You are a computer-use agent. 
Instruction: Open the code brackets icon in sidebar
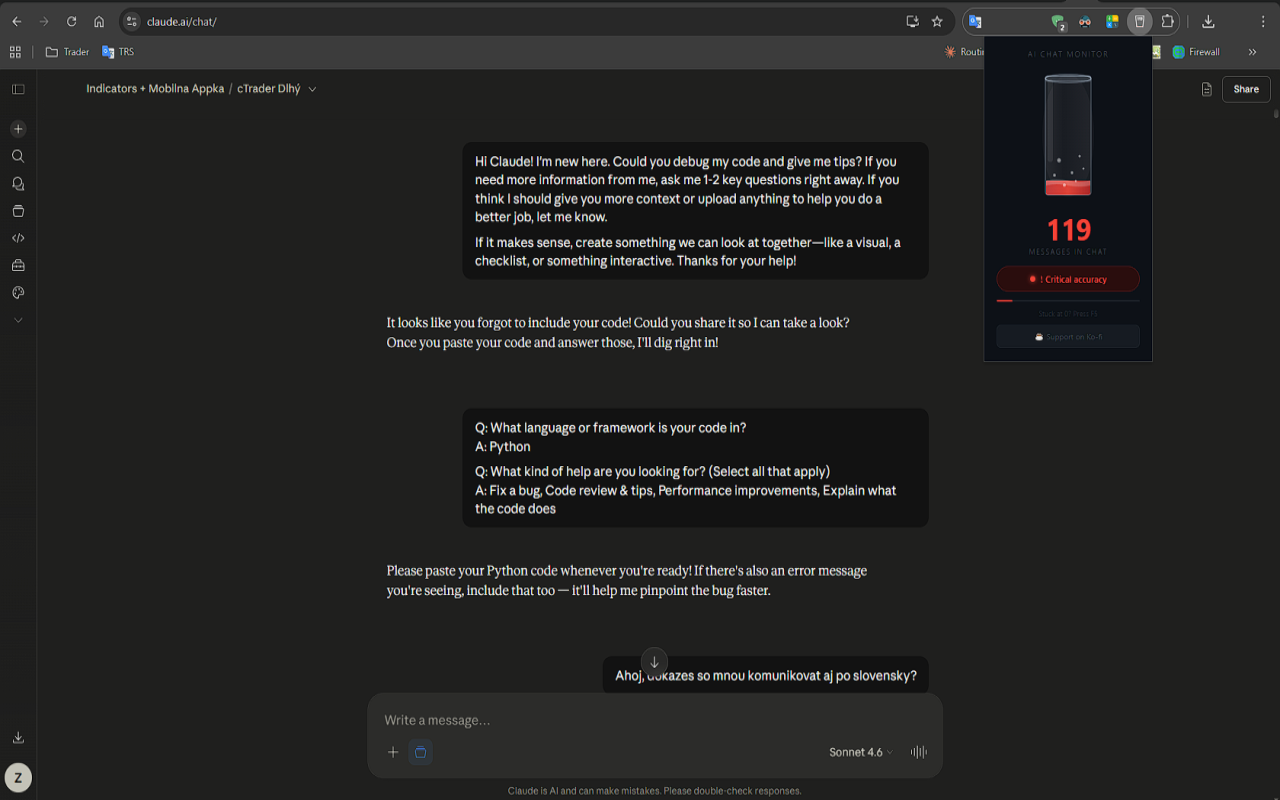point(18,238)
